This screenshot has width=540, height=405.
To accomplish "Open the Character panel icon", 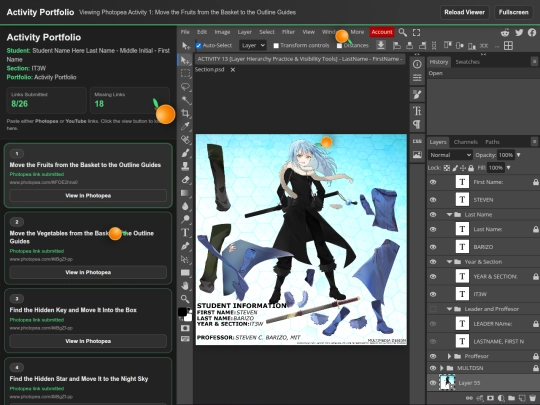I will [417, 111].
